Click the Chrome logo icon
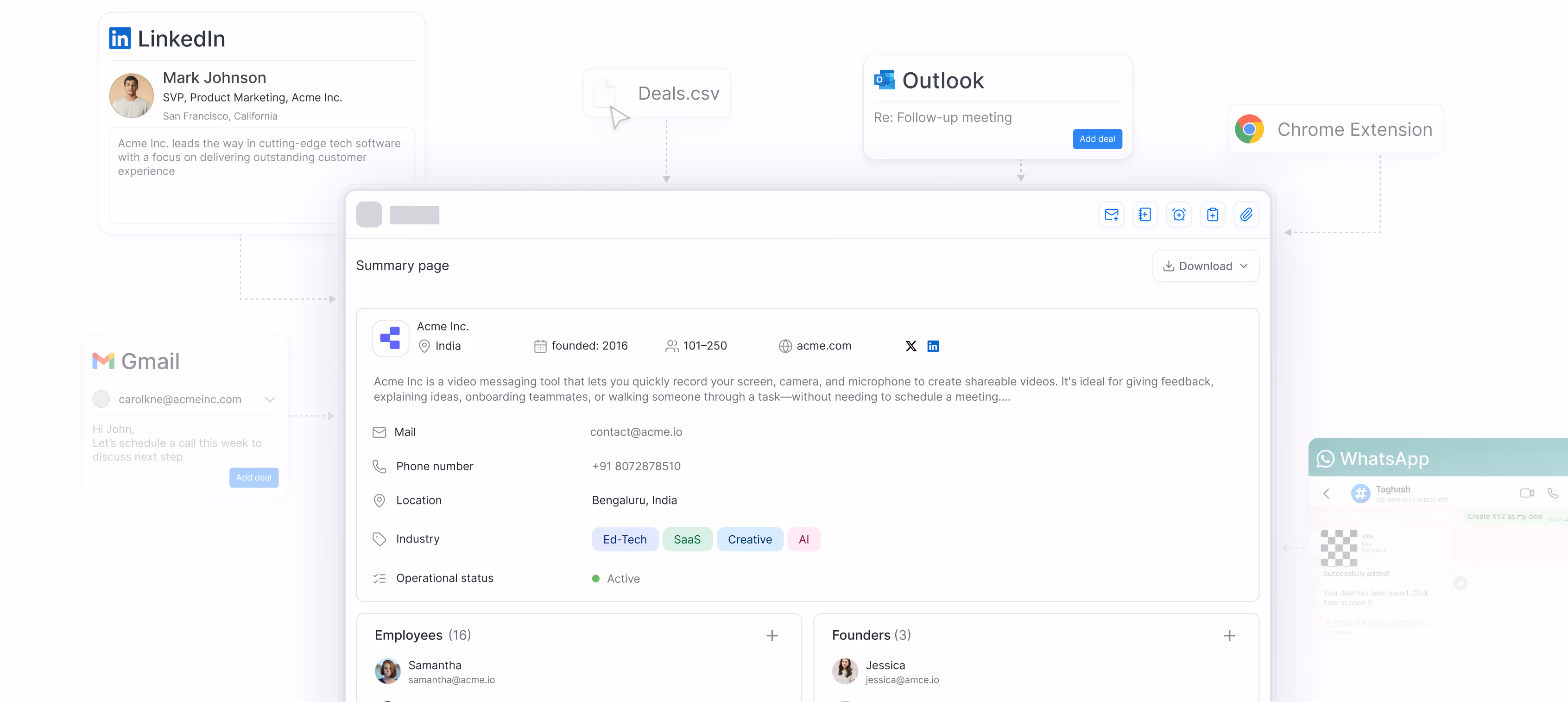 (1250, 129)
